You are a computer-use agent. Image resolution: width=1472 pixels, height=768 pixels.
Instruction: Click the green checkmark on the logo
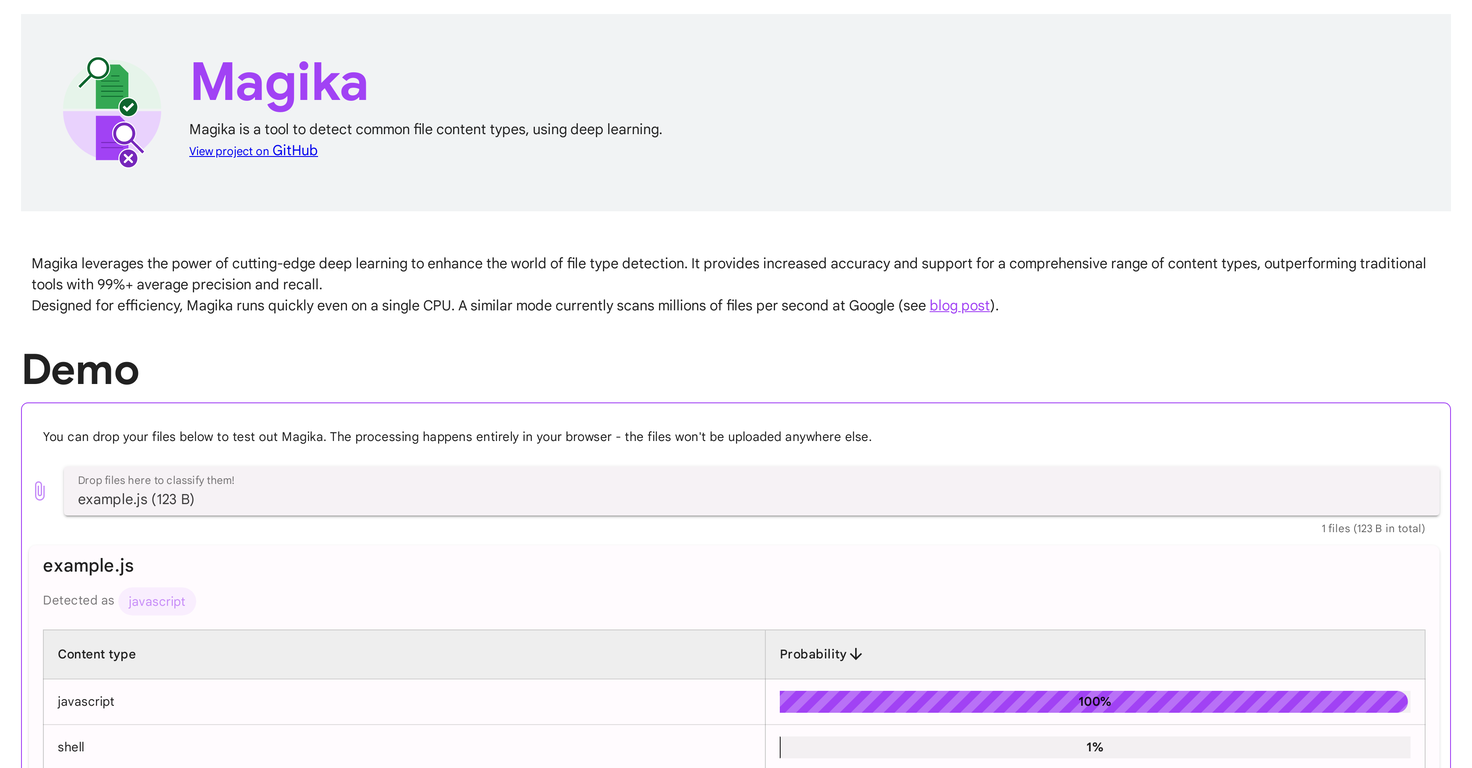pyautogui.click(x=128, y=106)
